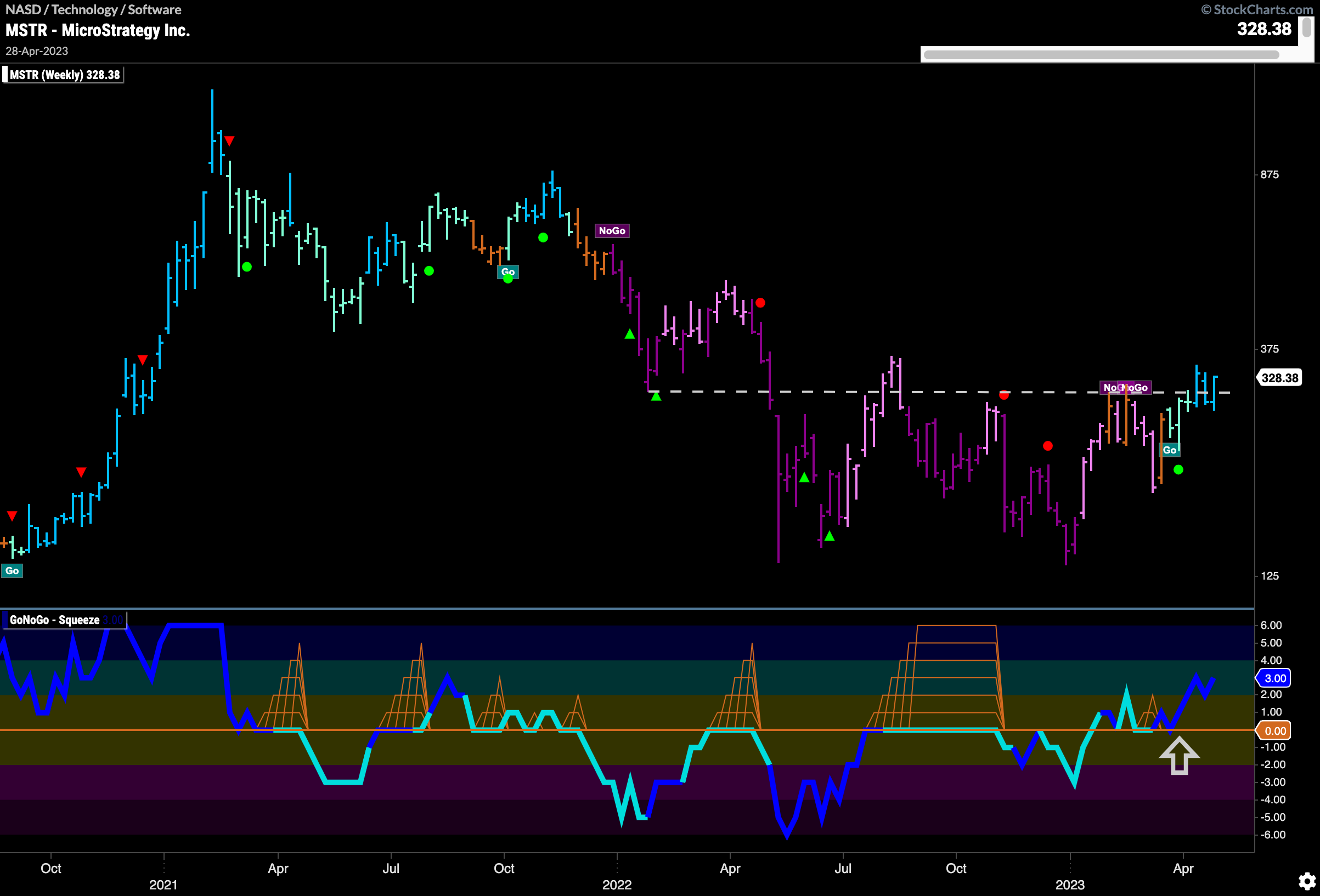Click the 5.00 oscillator axis label
Screen dimensions: 1320x896
(1271, 643)
